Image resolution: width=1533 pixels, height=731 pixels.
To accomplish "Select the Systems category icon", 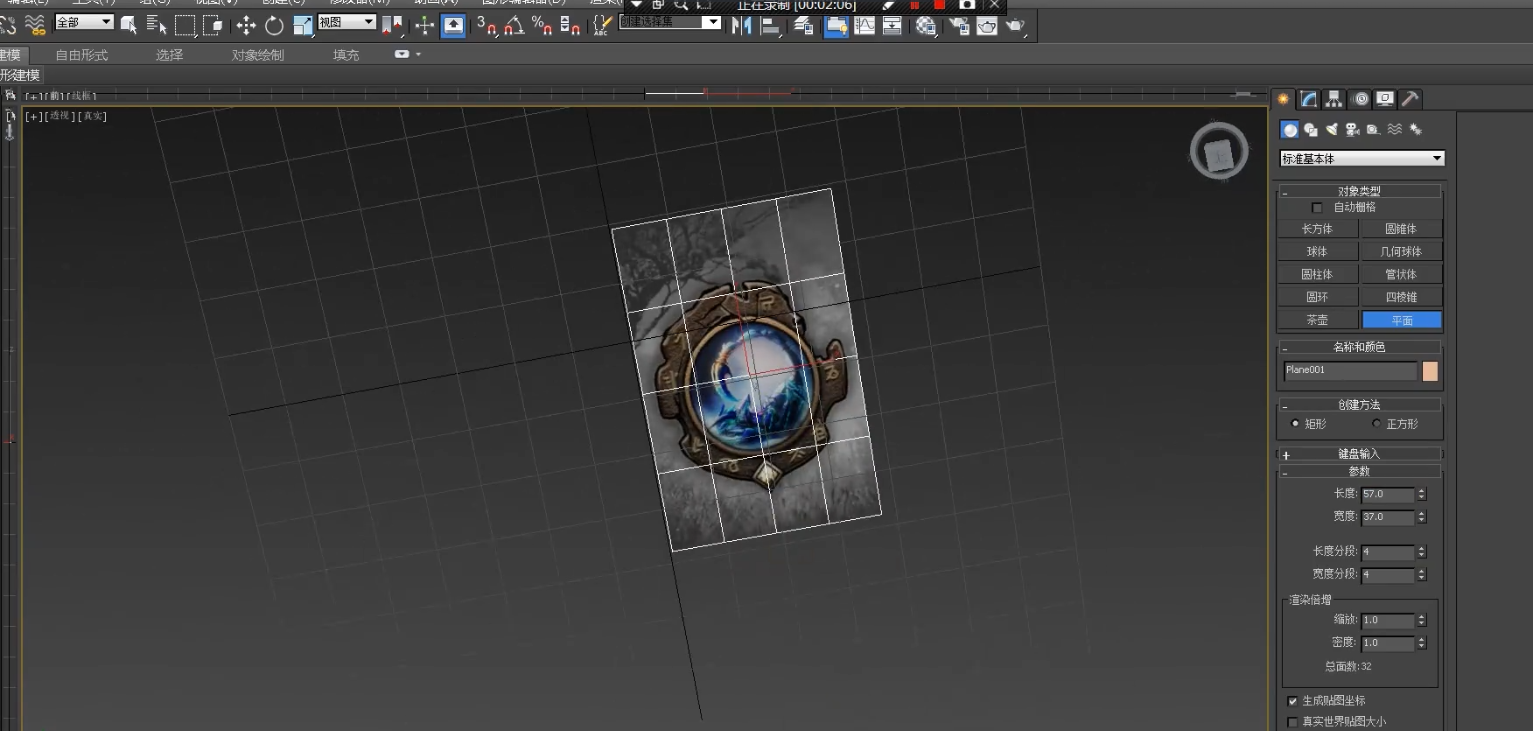I will tap(1416, 130).
